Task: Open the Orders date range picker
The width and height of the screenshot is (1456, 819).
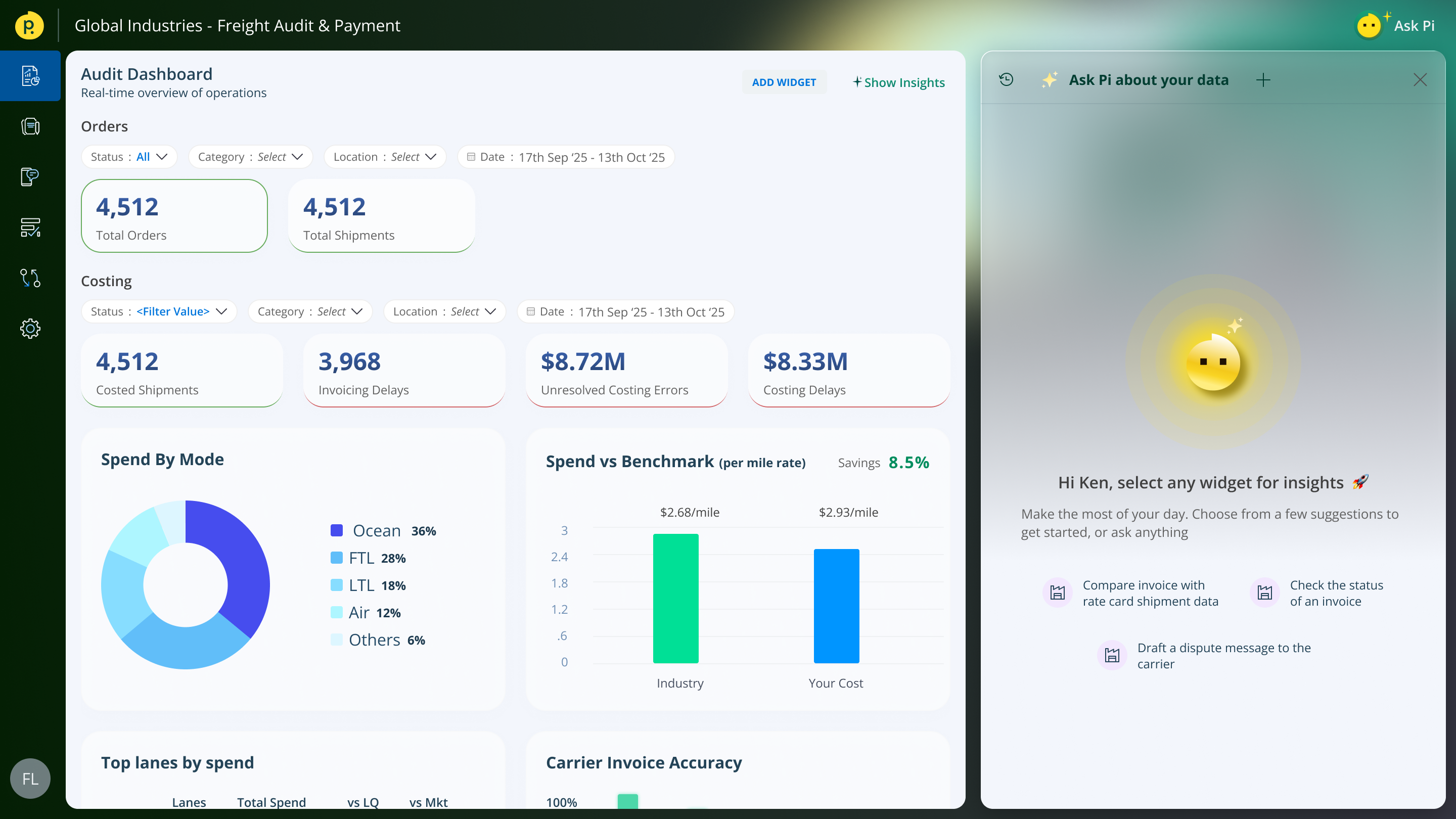Action: click(566, 157)
